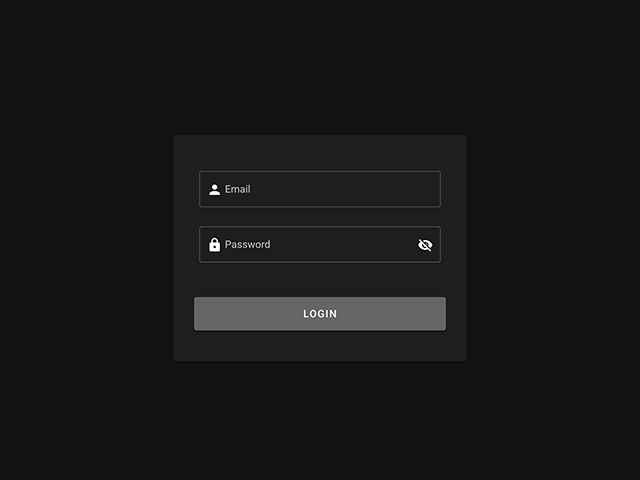
Task: Select the Email placeholder text
Action: (238, 189)
